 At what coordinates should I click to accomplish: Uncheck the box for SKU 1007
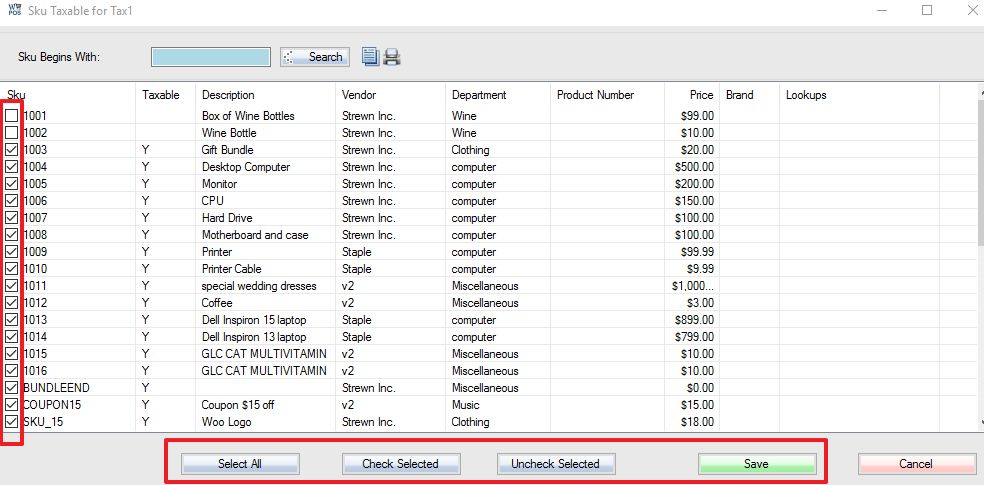tap(12, 217)
